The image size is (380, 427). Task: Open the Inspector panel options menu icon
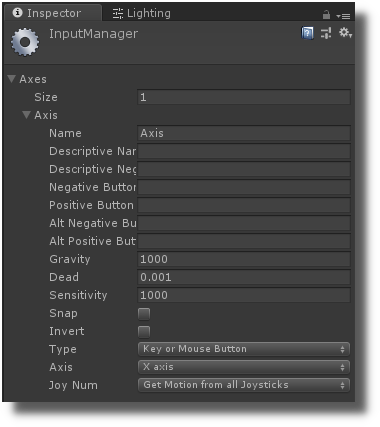343,16
